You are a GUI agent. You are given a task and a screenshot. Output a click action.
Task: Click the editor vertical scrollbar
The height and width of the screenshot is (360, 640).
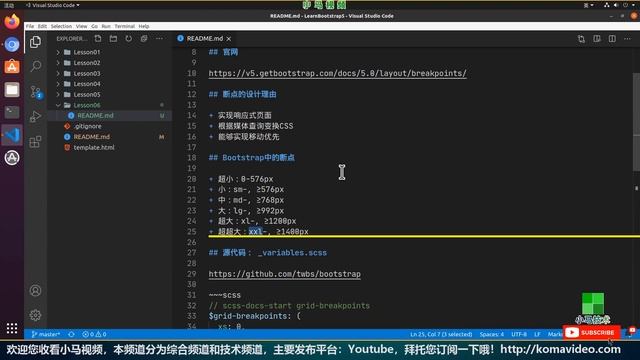636,122
